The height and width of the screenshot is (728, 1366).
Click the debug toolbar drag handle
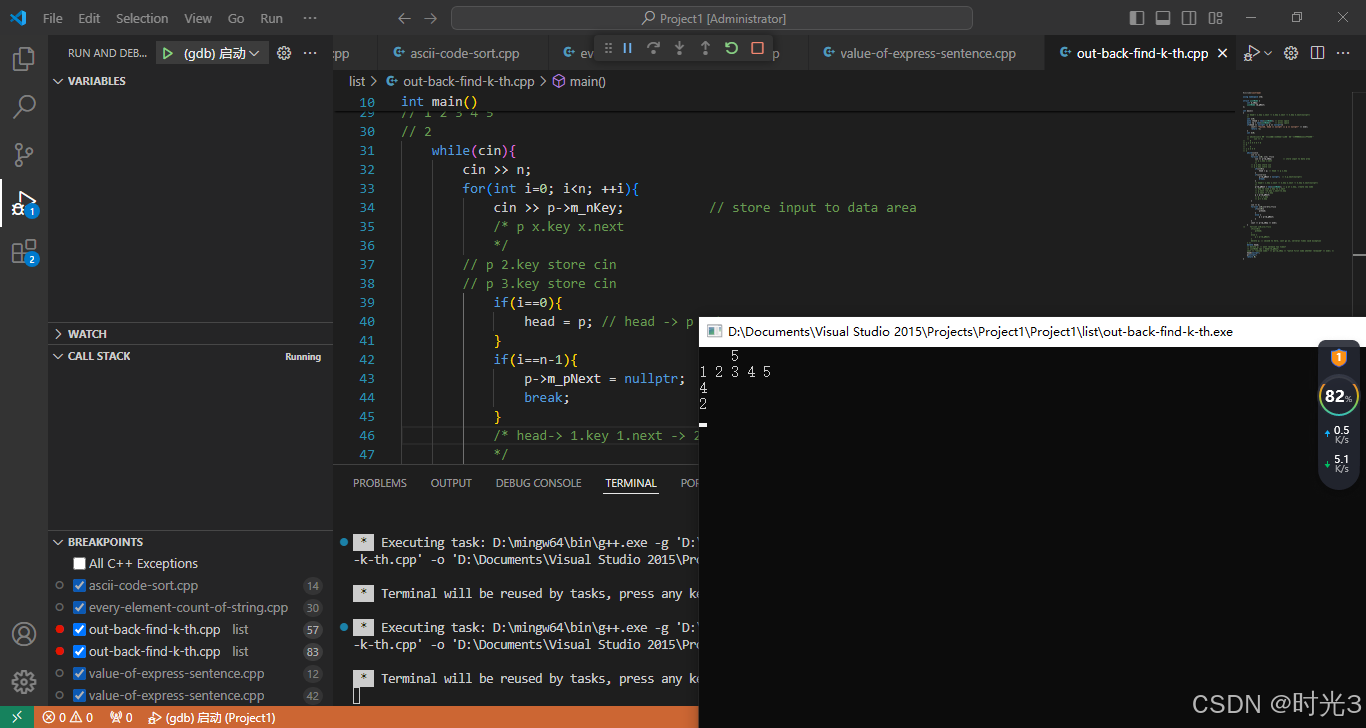[x=607, y=48]
